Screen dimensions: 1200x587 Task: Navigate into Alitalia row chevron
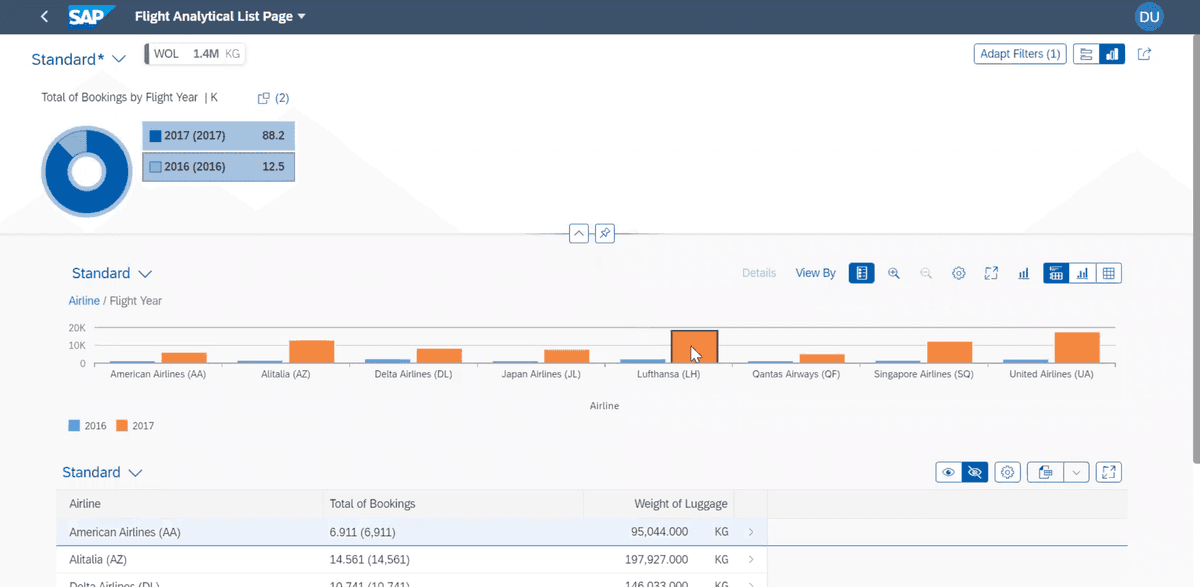click(751, 560)
